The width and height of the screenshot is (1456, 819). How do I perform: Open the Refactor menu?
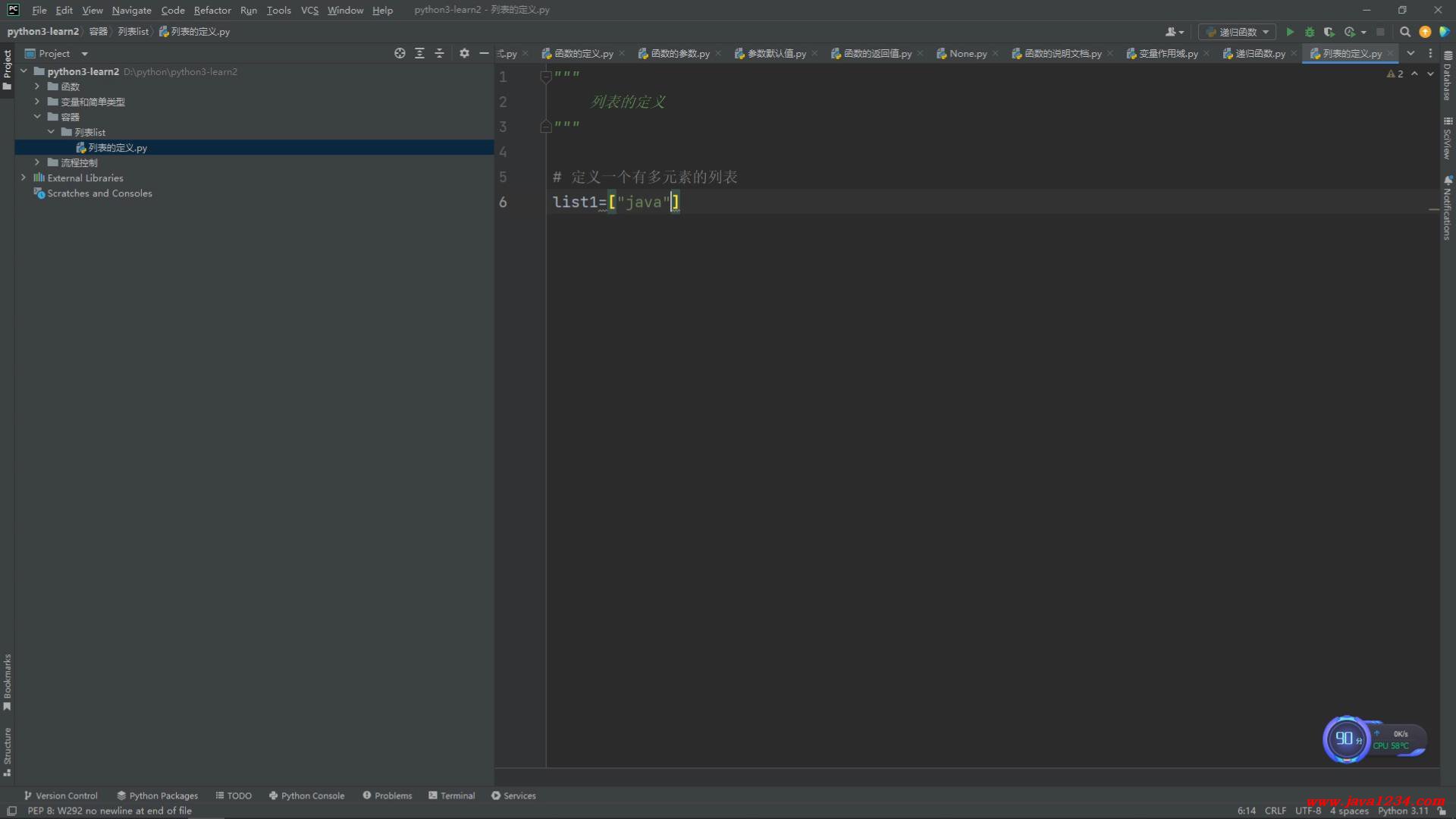pyautogui.click(x=212, y=10)
